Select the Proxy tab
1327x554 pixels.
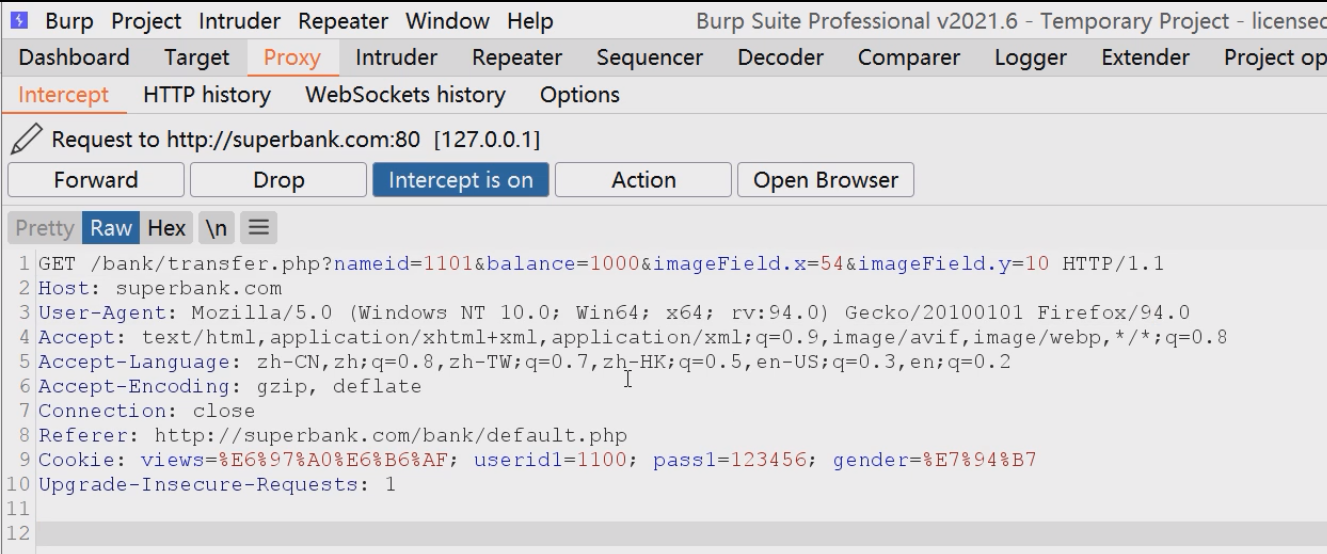[292, 58]
